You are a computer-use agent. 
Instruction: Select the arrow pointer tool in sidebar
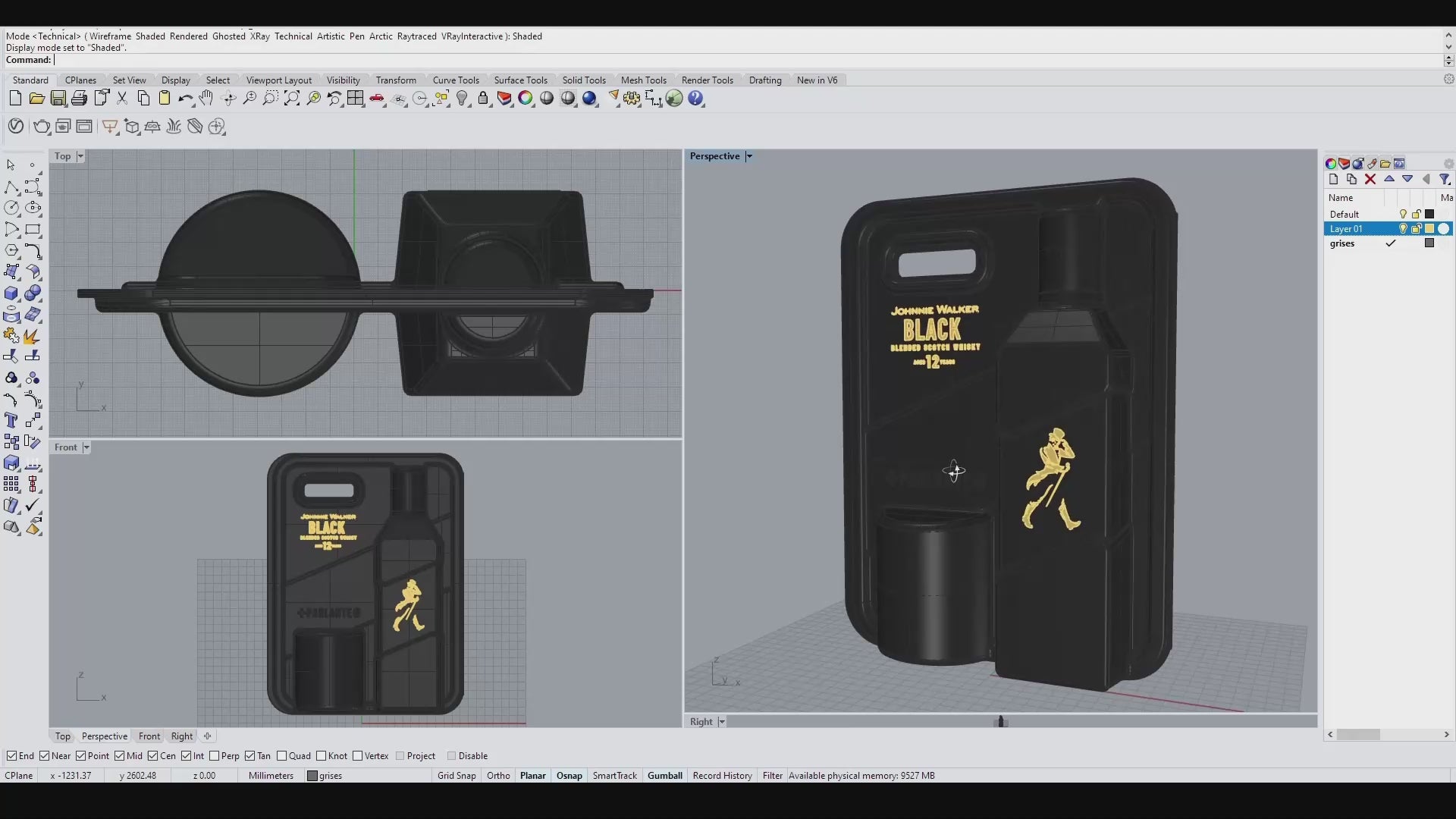(11, 165)
